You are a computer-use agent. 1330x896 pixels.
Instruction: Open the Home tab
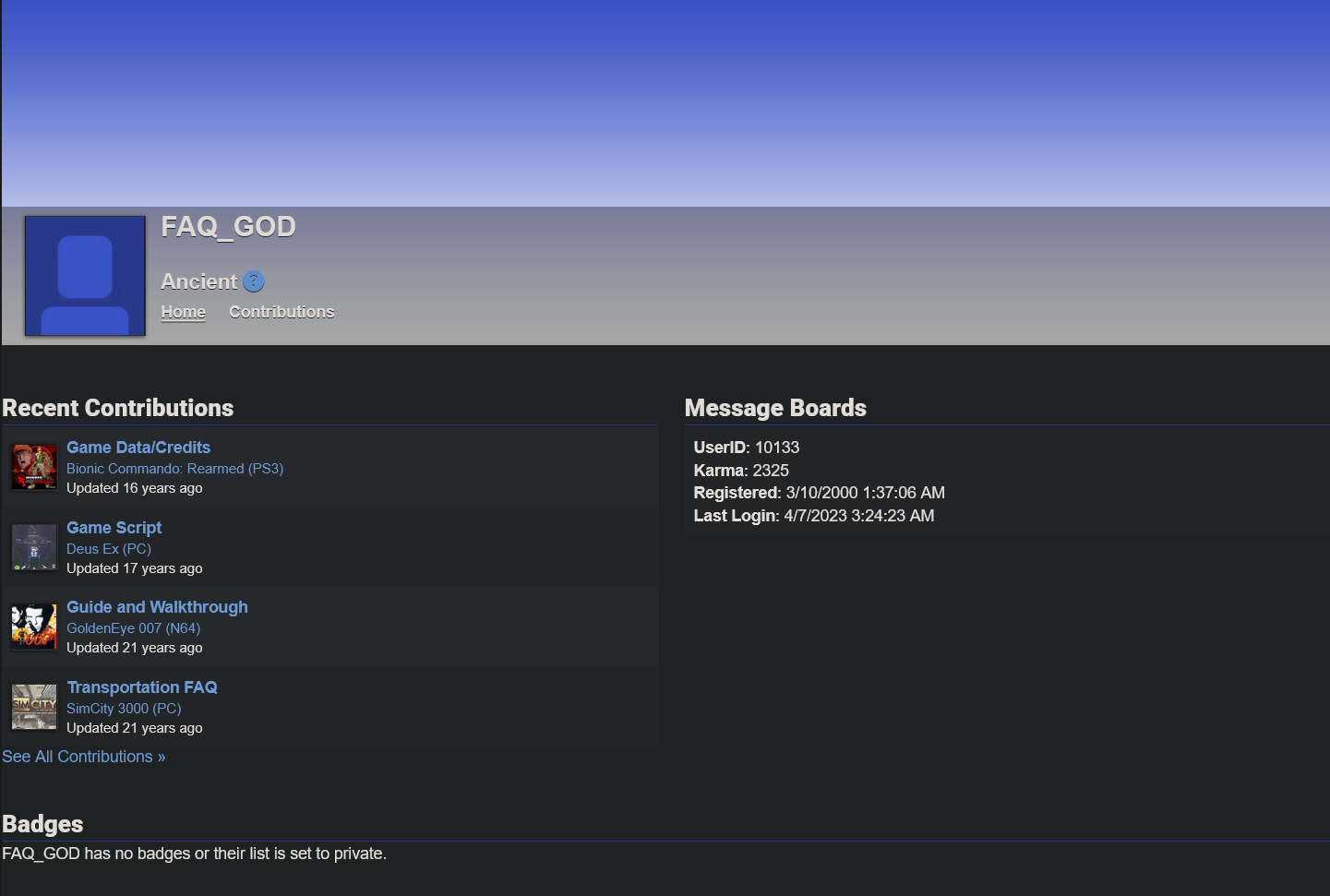tap(184, 312)
